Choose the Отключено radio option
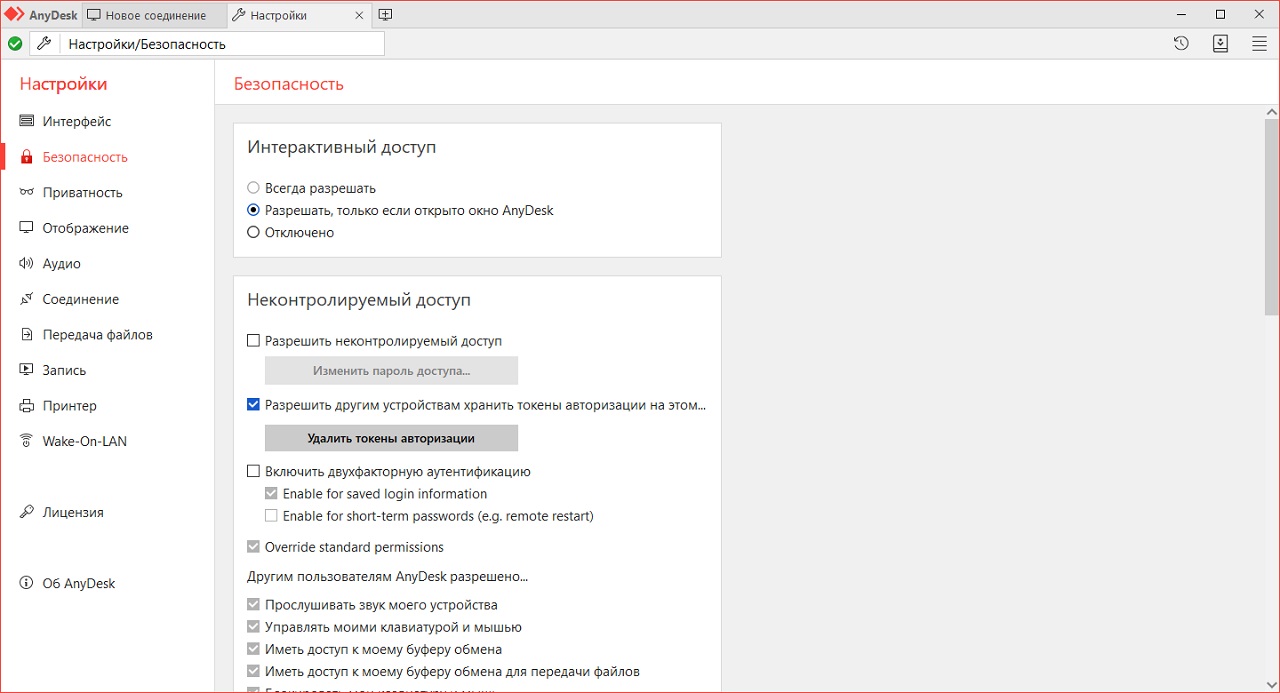The height and width of the screenshot is (693, 1280). pos(253,232)
